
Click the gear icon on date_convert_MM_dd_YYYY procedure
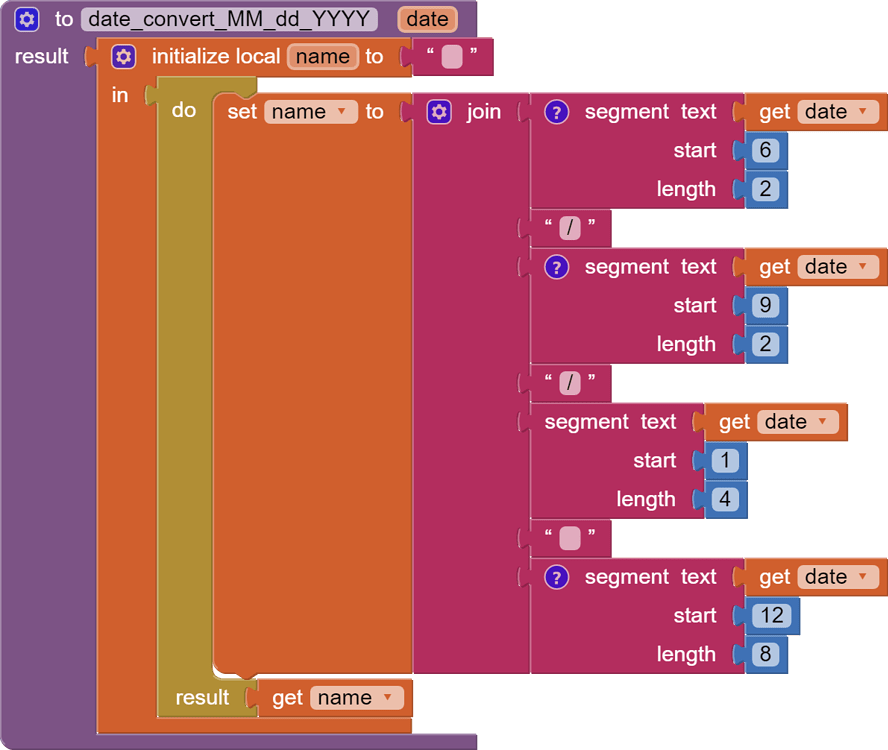pos(27,19)
